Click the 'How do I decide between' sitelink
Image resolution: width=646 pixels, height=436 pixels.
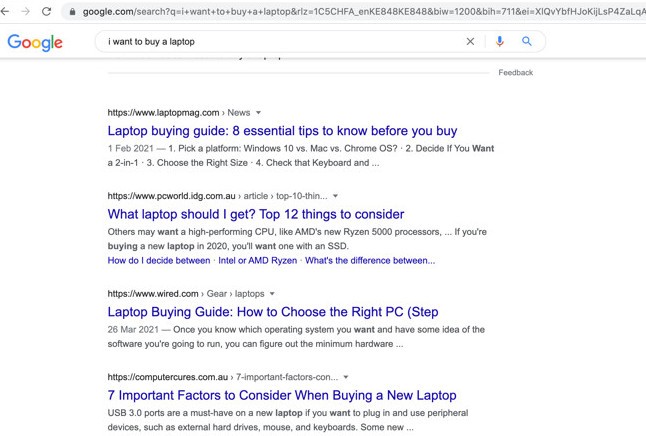159,260
